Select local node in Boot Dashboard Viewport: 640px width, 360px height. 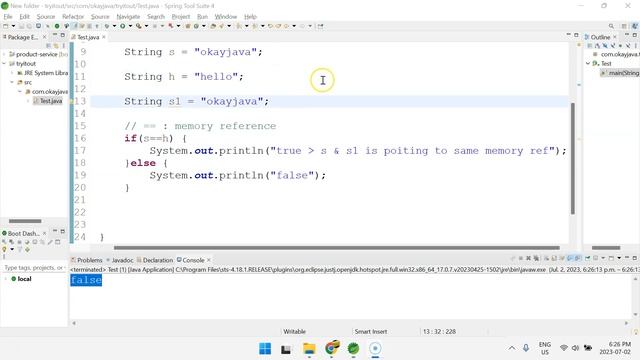(24, 279)
